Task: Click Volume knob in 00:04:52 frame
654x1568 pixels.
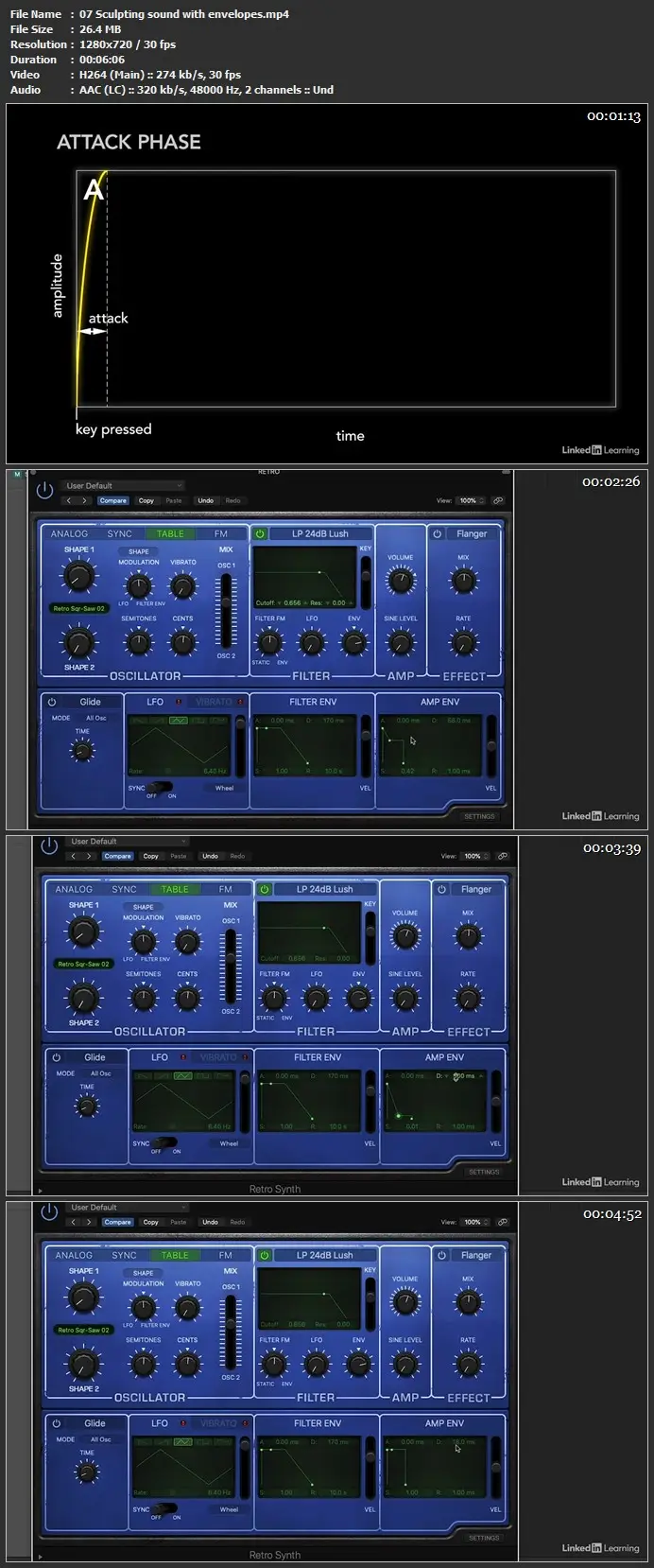Action: [405, 1302]
